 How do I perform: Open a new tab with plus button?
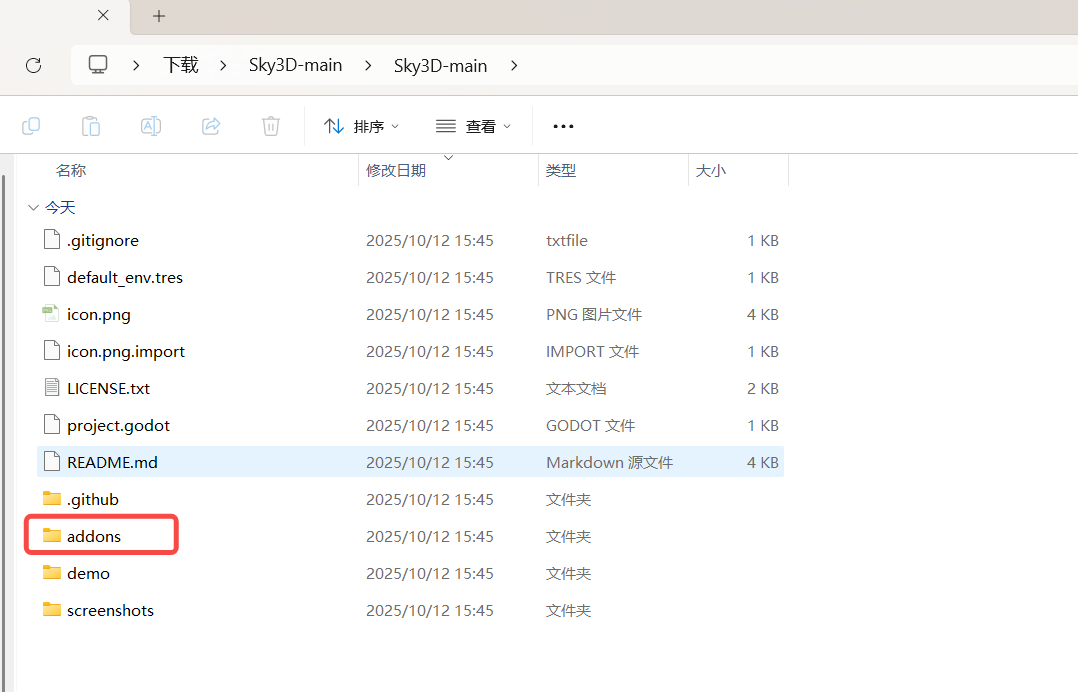coord(159,16)
